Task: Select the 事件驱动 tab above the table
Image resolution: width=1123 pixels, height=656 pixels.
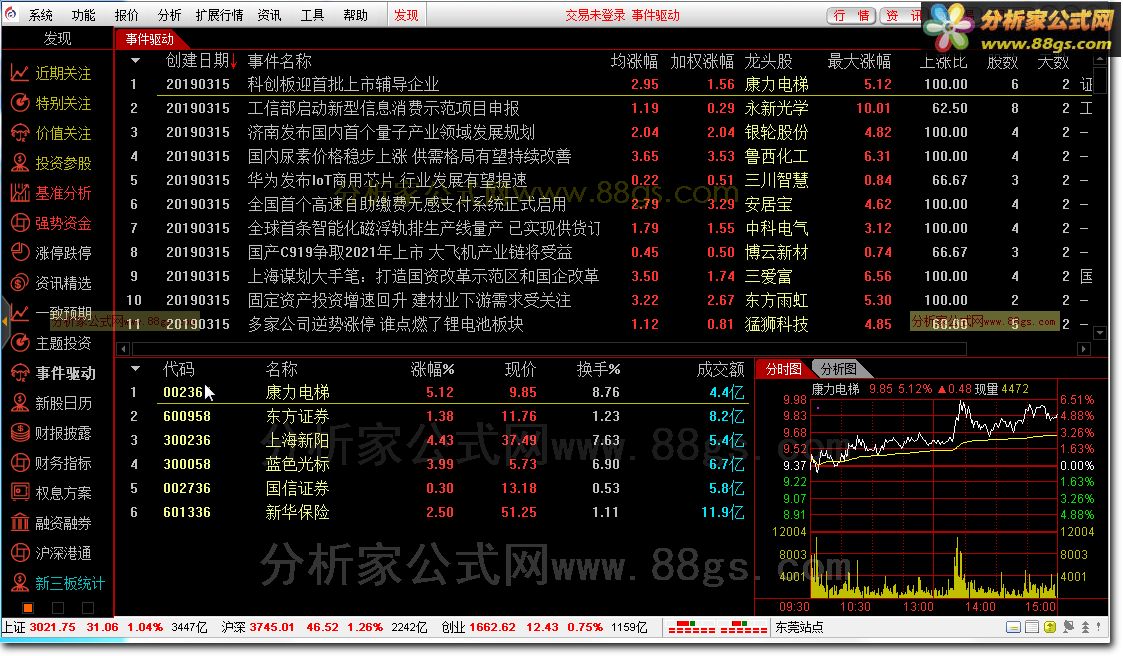Action: (149, 39)
